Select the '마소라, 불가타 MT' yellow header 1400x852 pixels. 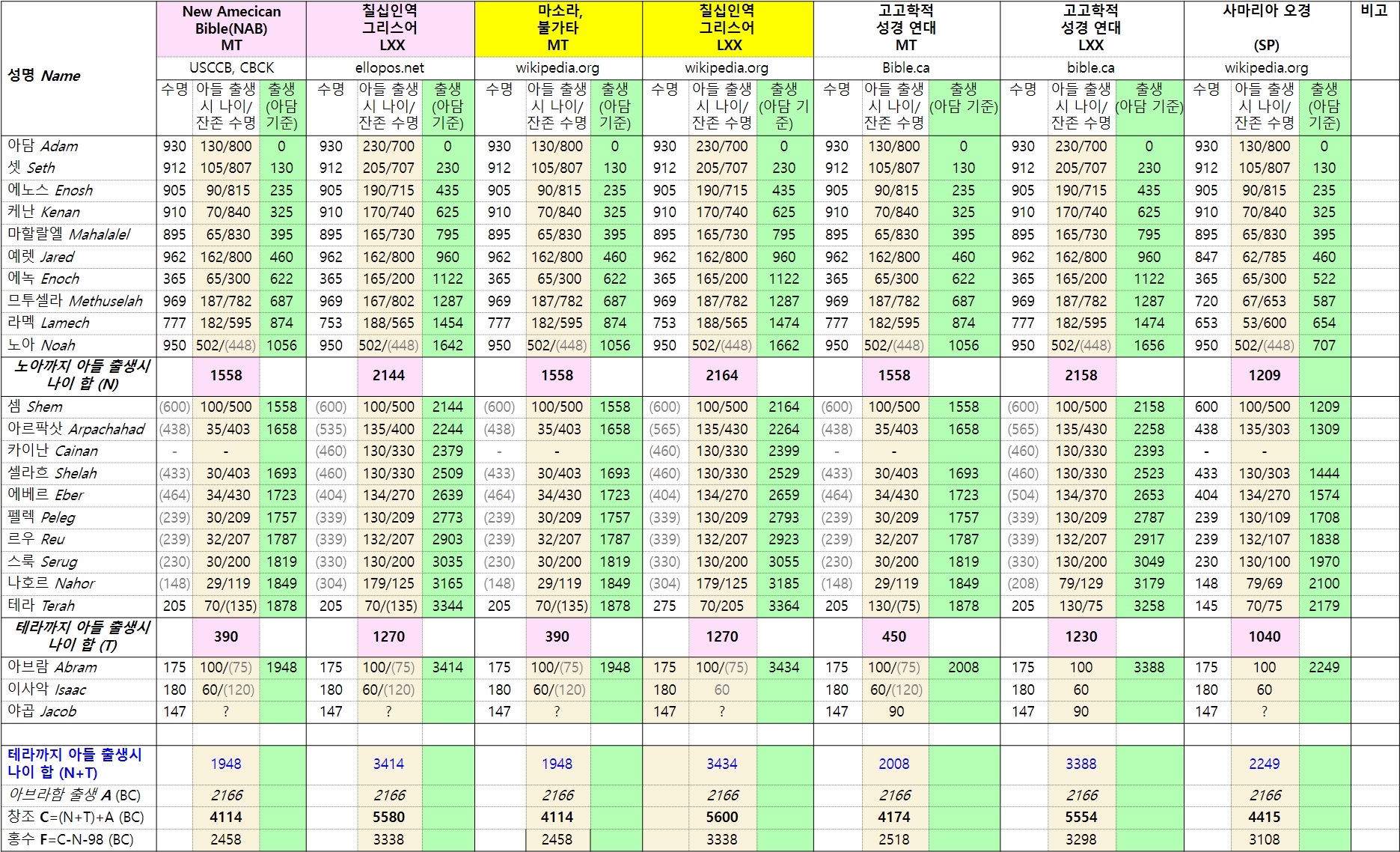[x=558, y=28]
